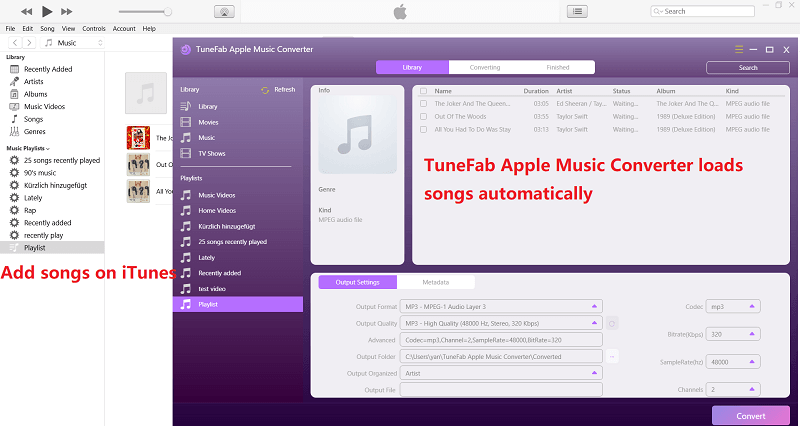Click the AirPlay icon in iTunes
This screenshot has width=800, height=426.
pos(225,12)
